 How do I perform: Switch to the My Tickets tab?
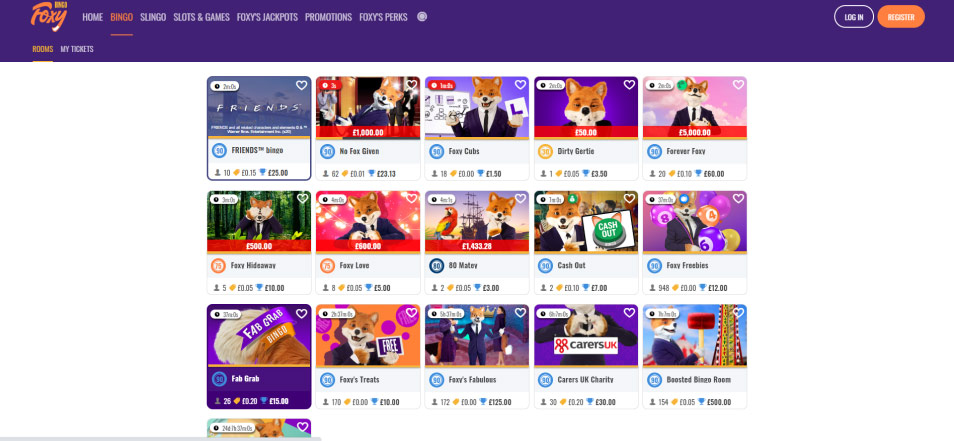tap(77, 49)
